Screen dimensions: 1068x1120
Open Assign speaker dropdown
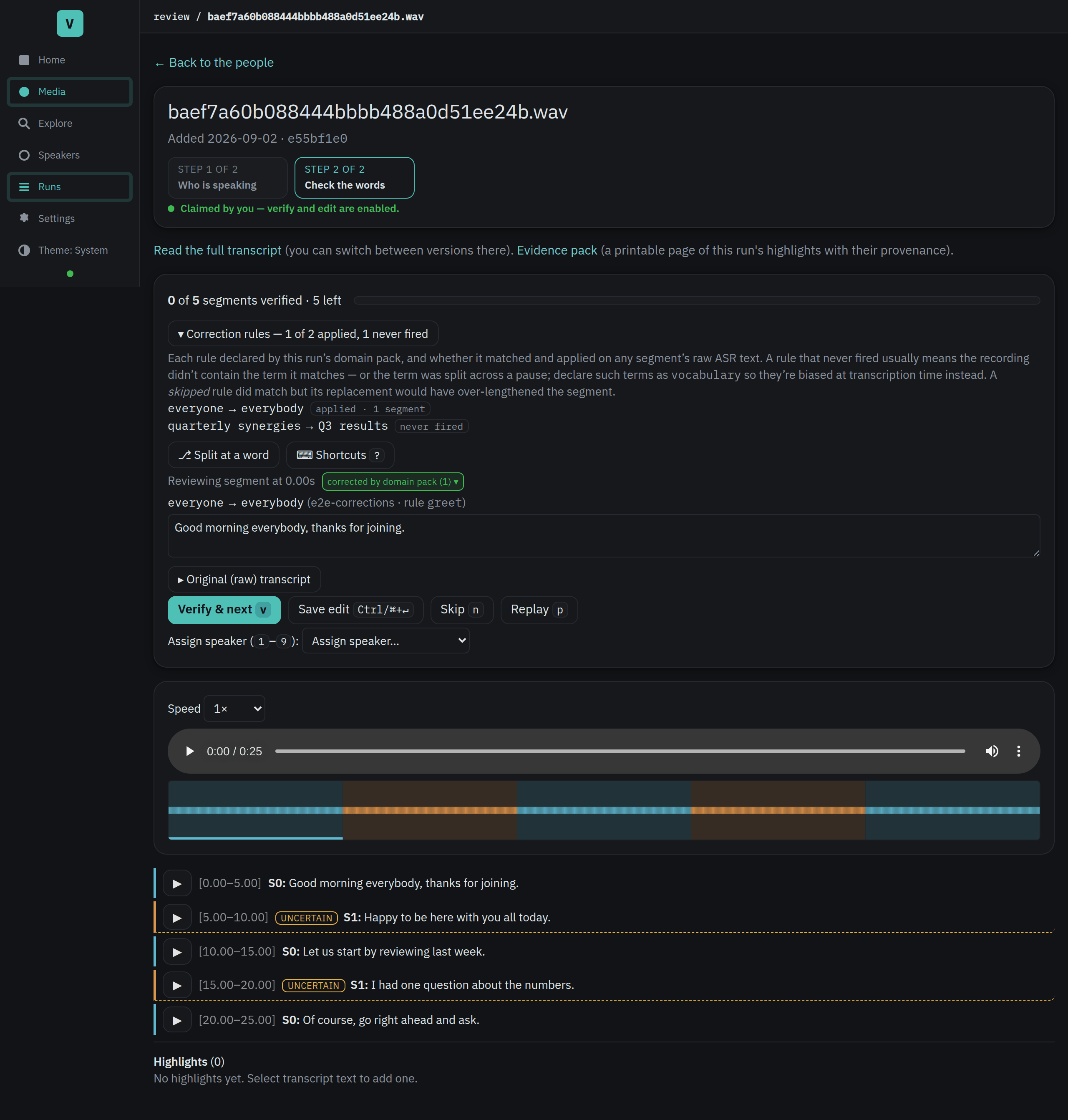[x=385, y=641]
